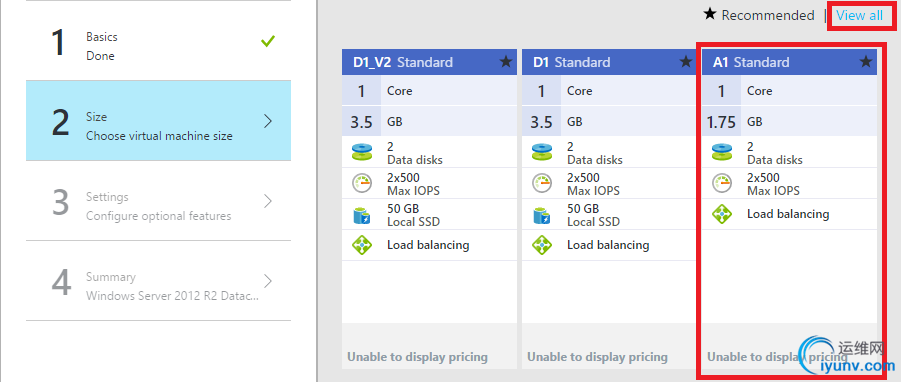Viewport: 901px width, 382px height.
Task: Click the Max IOPS gauge icon in D1 Standard card
Action: coord(542,184)
